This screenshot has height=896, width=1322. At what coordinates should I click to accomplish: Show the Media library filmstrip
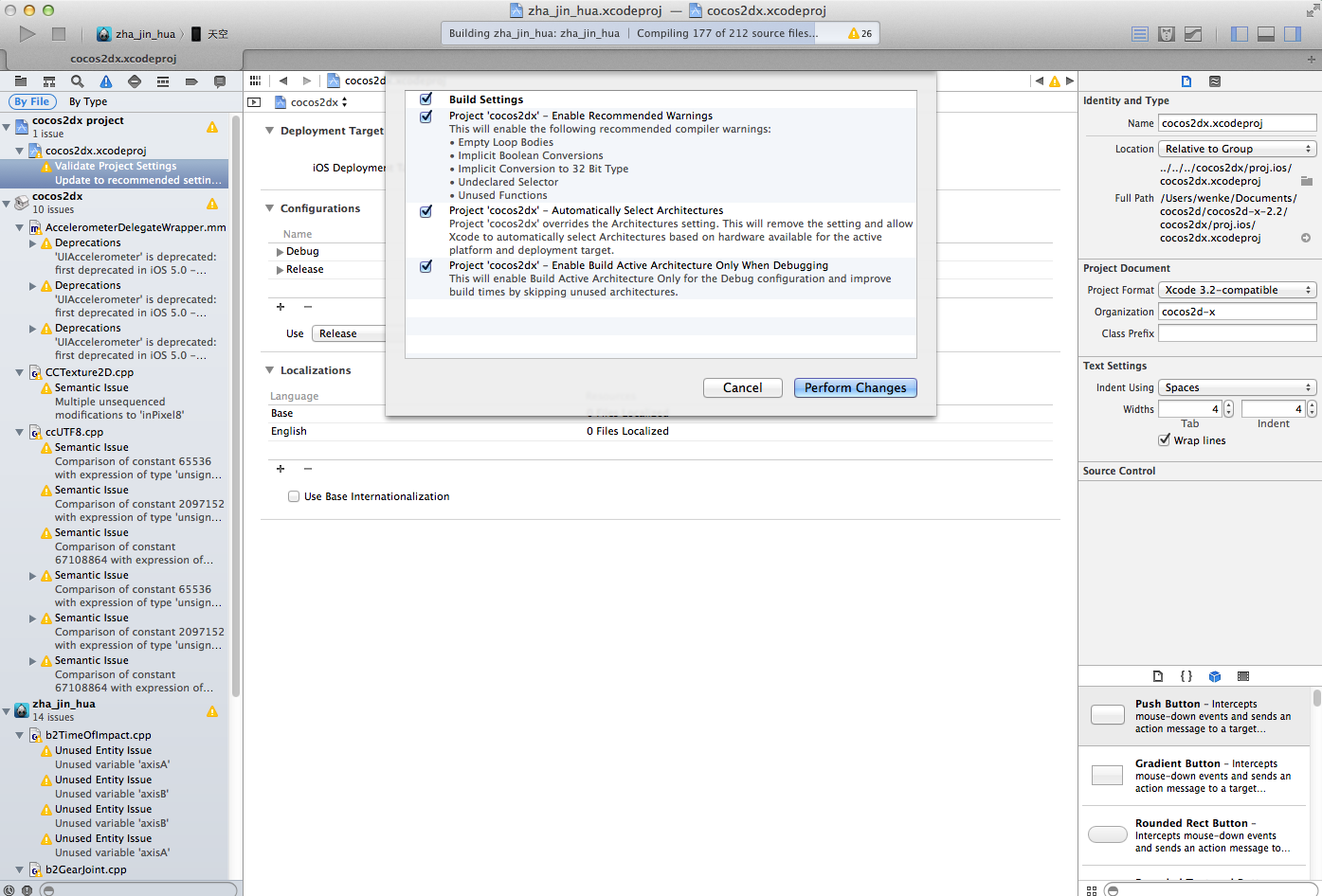(x=1243, y=676)
